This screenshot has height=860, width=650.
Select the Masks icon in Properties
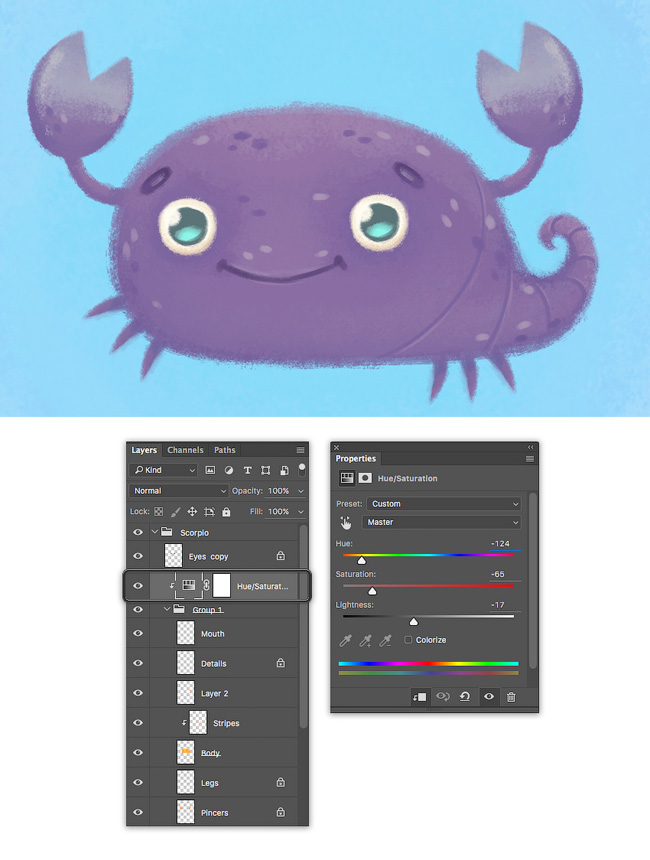(365, 478)
